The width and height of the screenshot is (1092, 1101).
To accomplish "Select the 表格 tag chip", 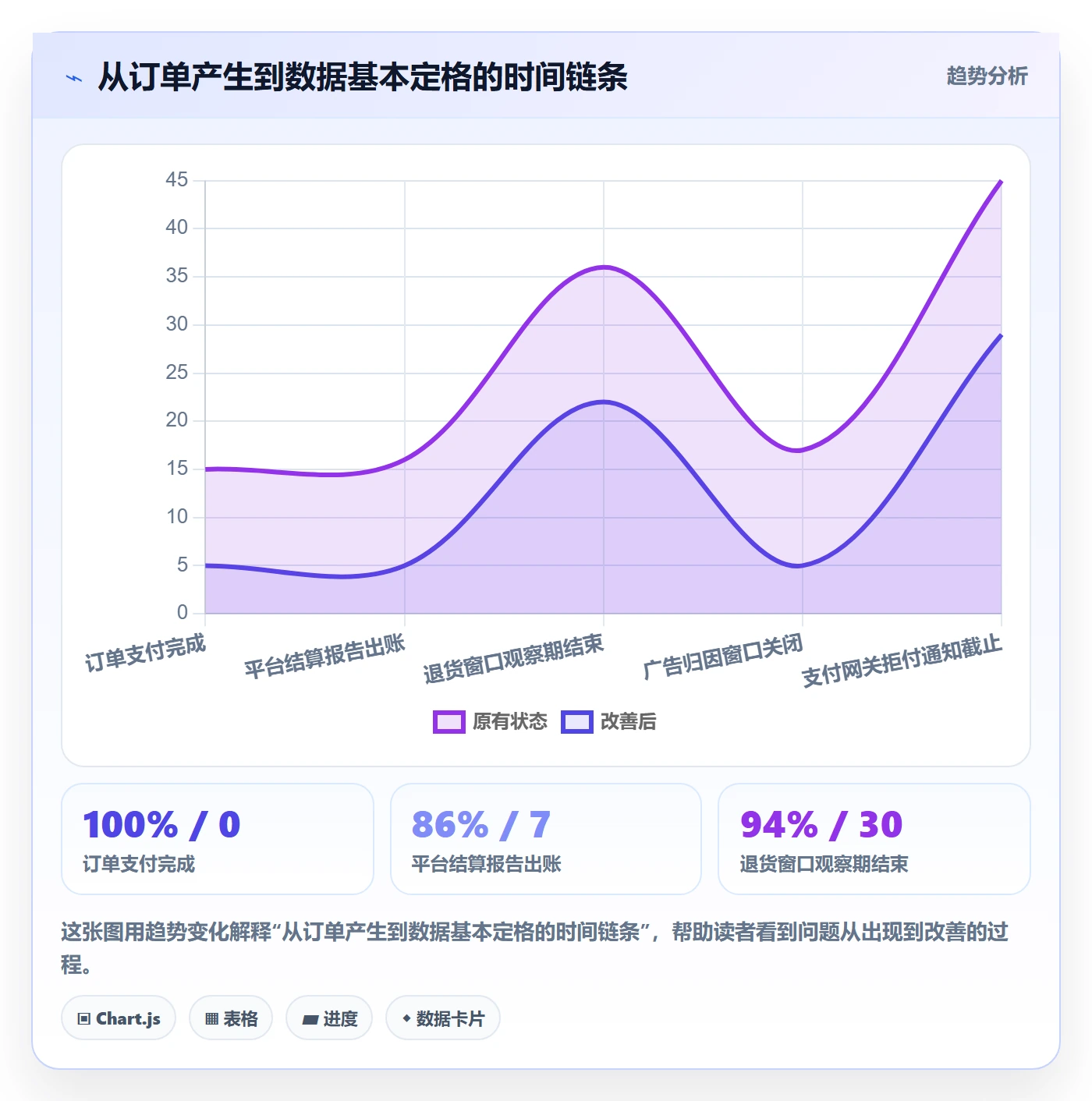I will point(231,1018).
